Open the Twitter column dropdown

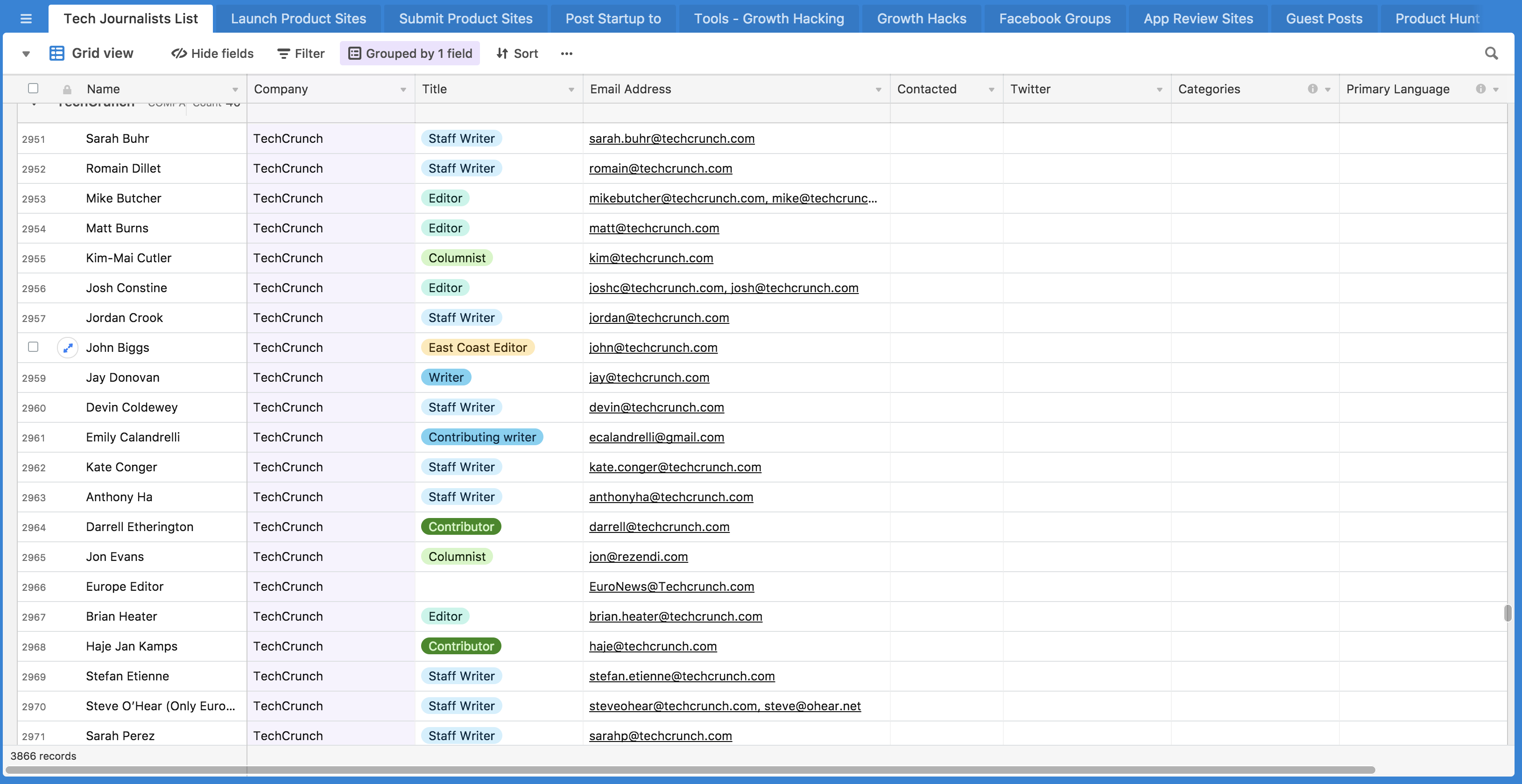1160,90
